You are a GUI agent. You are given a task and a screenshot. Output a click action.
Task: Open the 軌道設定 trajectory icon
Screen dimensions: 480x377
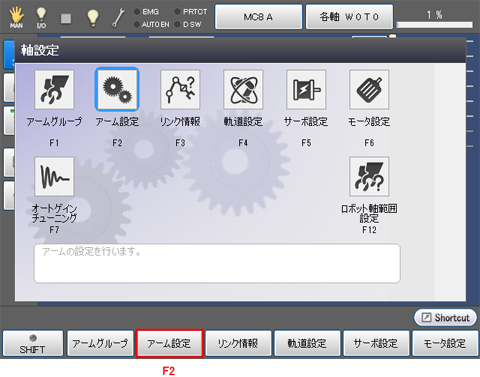[243, 90]
